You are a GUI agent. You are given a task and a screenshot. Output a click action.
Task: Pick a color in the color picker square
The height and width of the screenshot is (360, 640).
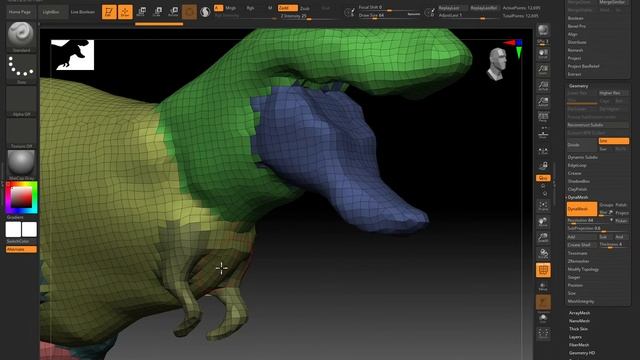21,197
